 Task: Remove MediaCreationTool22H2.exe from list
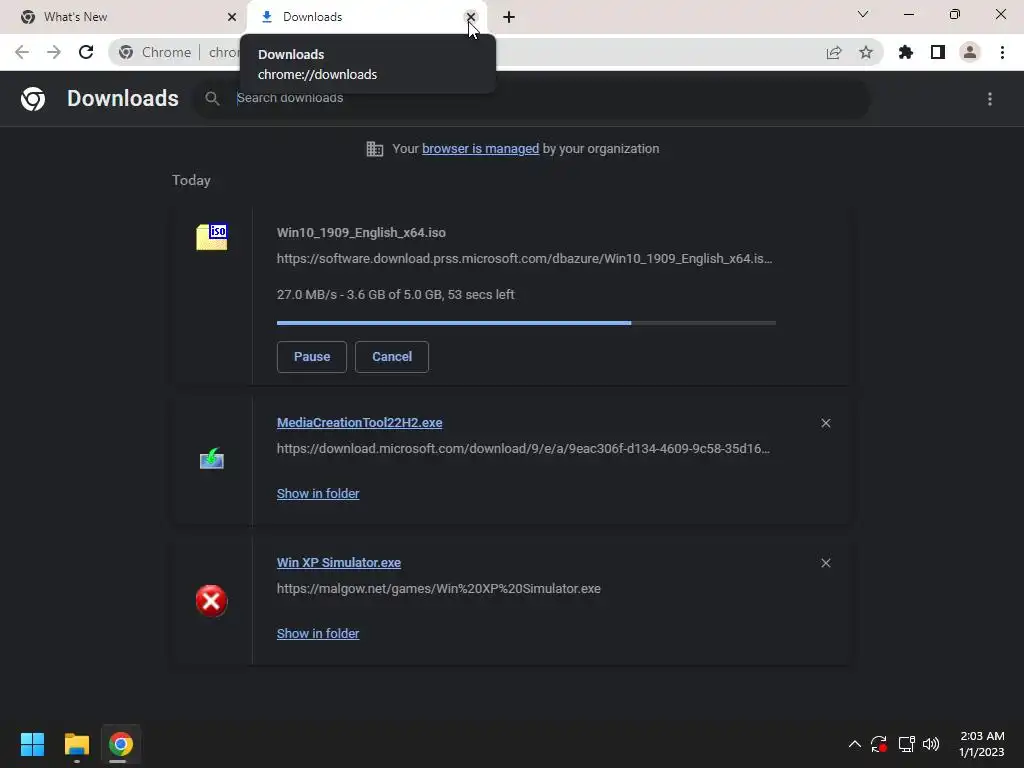click(x=826, y=423)
